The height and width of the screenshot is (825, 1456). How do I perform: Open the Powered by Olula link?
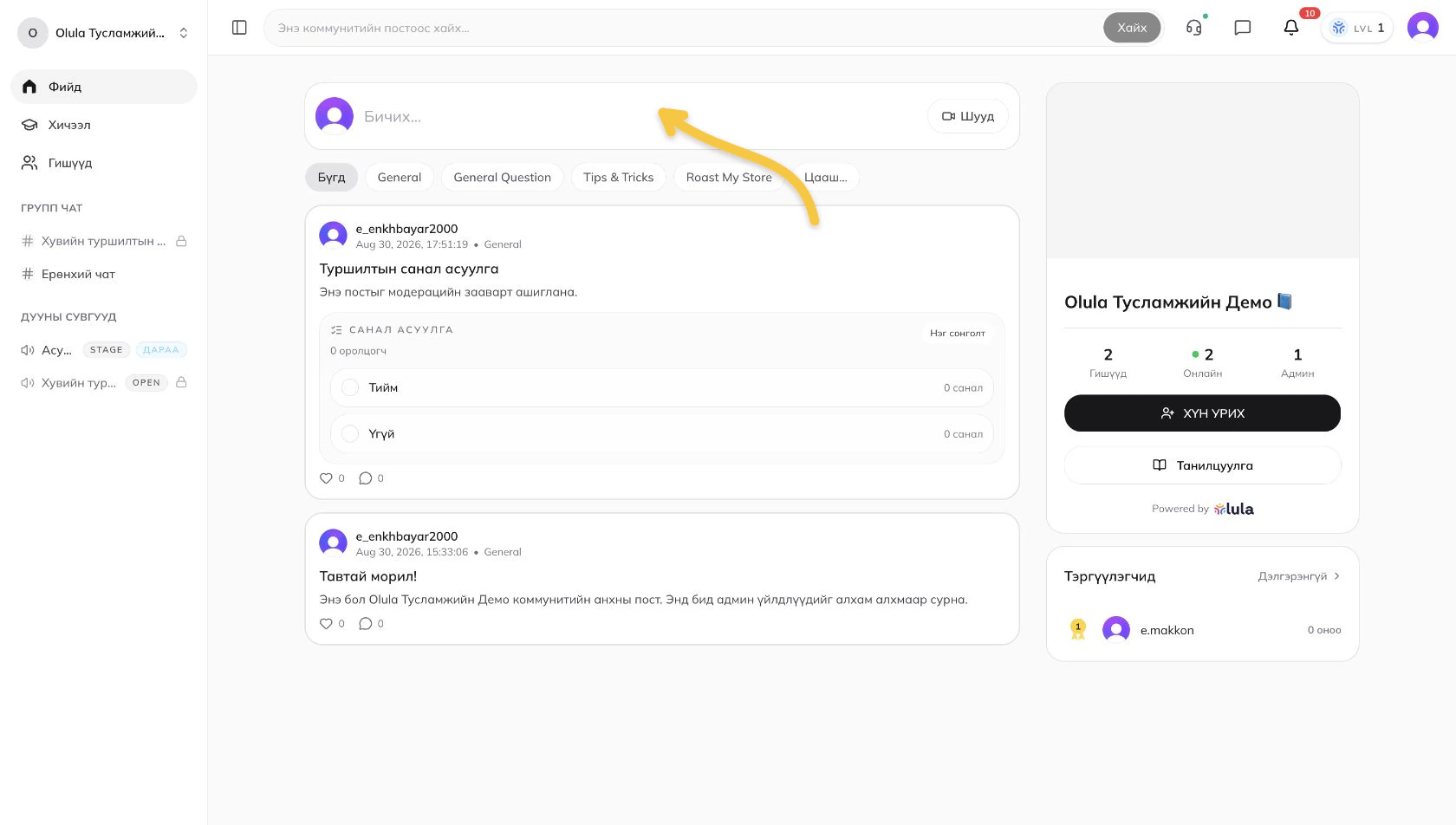1203,509
